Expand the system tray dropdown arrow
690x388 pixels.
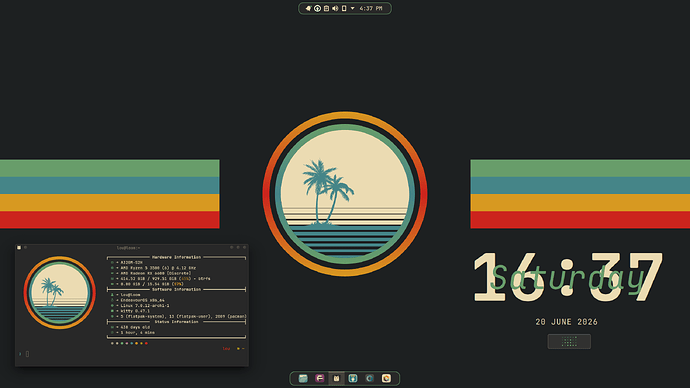point(352,8)
